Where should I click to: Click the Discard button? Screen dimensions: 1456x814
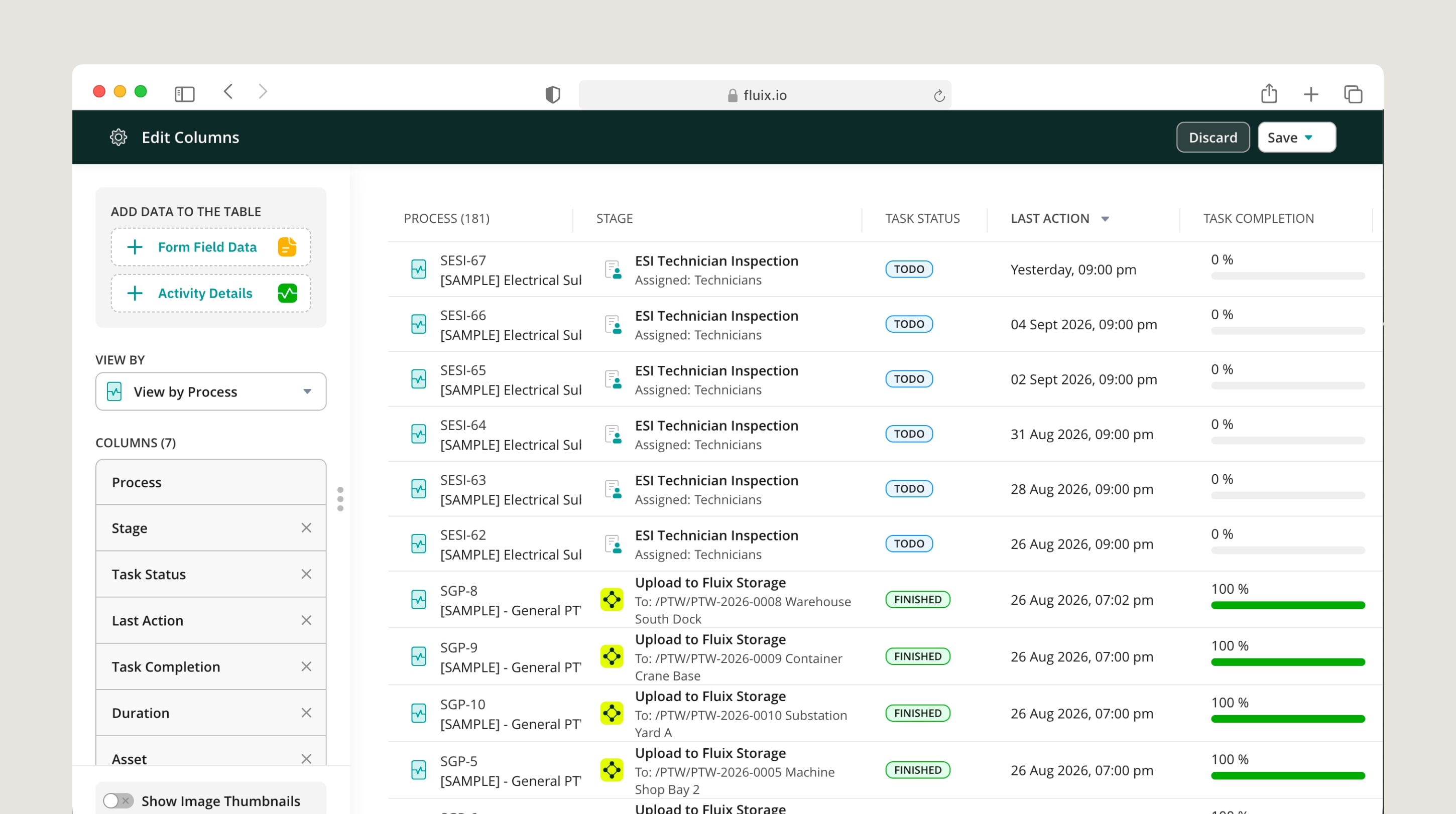(1213, 138)
